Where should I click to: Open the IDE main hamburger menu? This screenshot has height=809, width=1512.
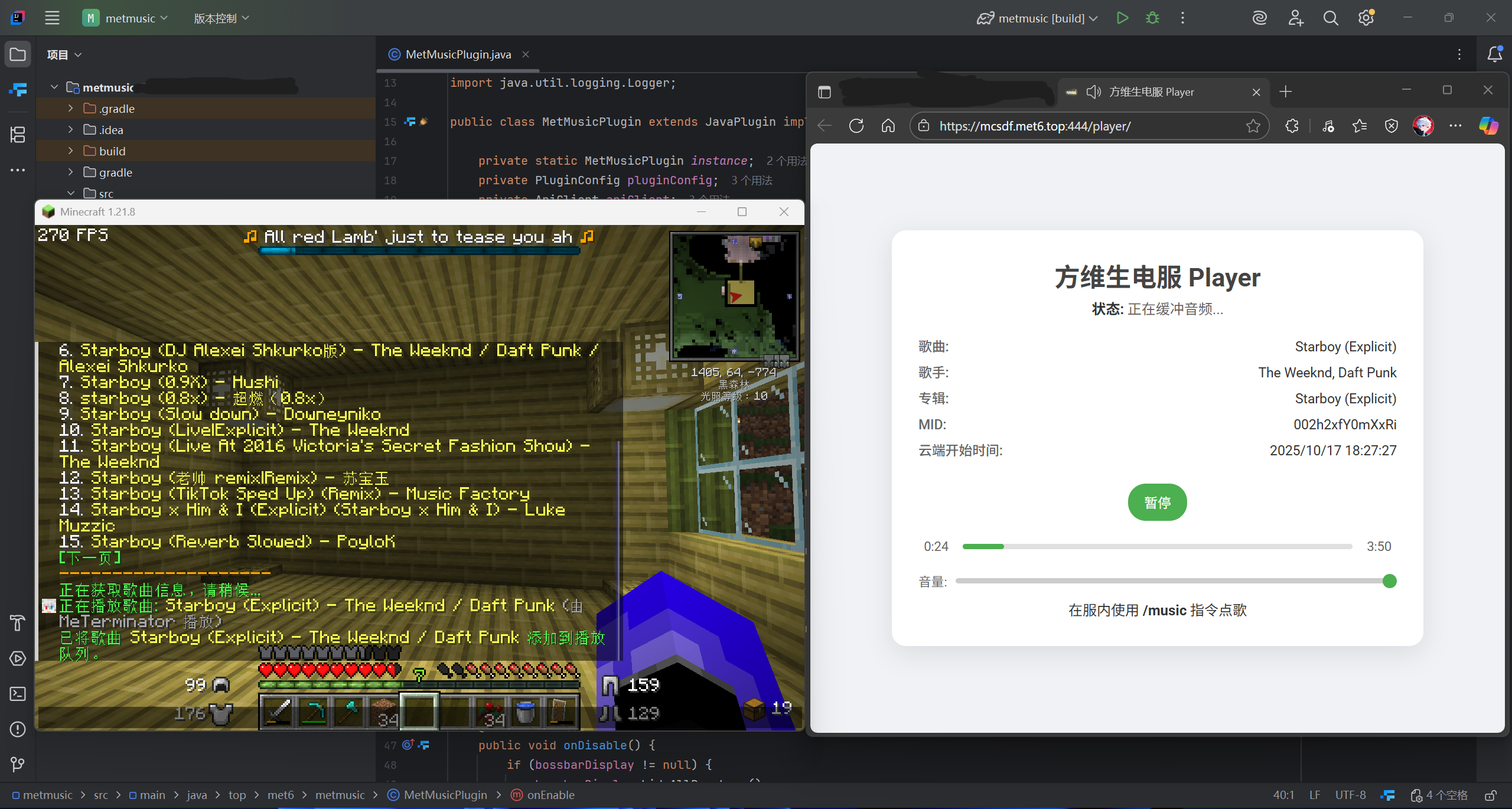coord(52,18)
